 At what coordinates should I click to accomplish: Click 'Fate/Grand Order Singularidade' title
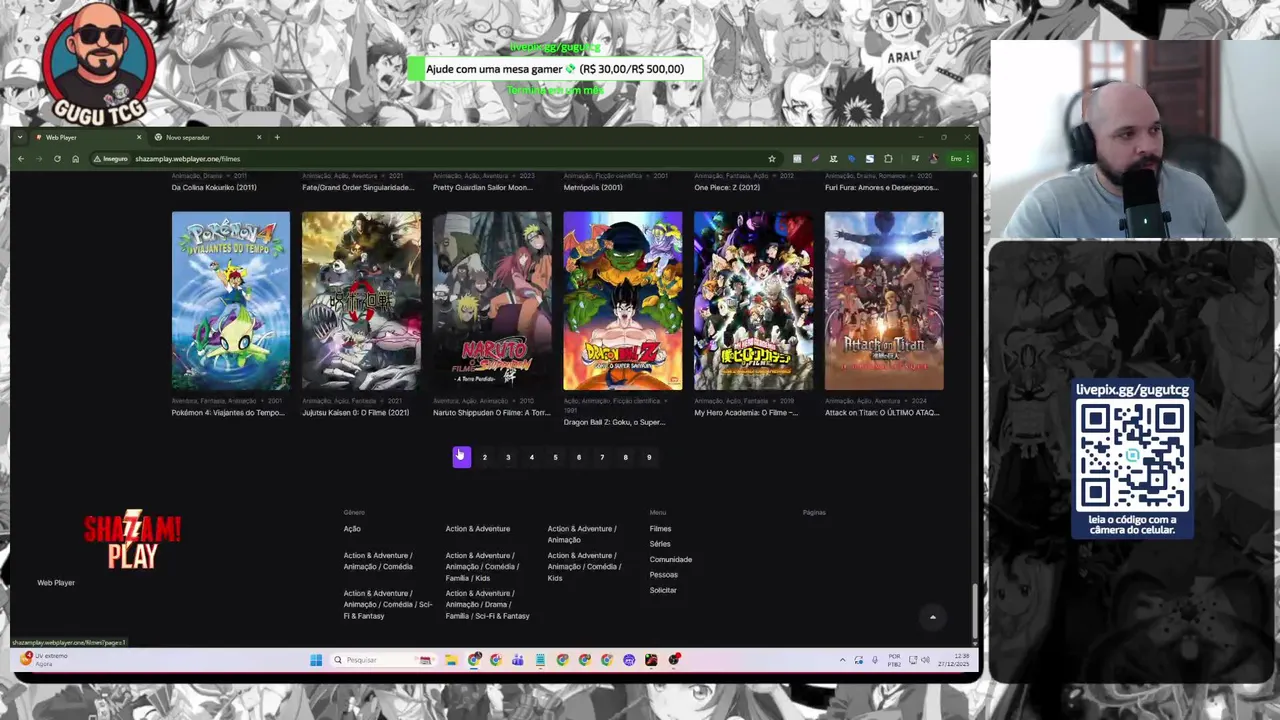(x=358, y=188)
